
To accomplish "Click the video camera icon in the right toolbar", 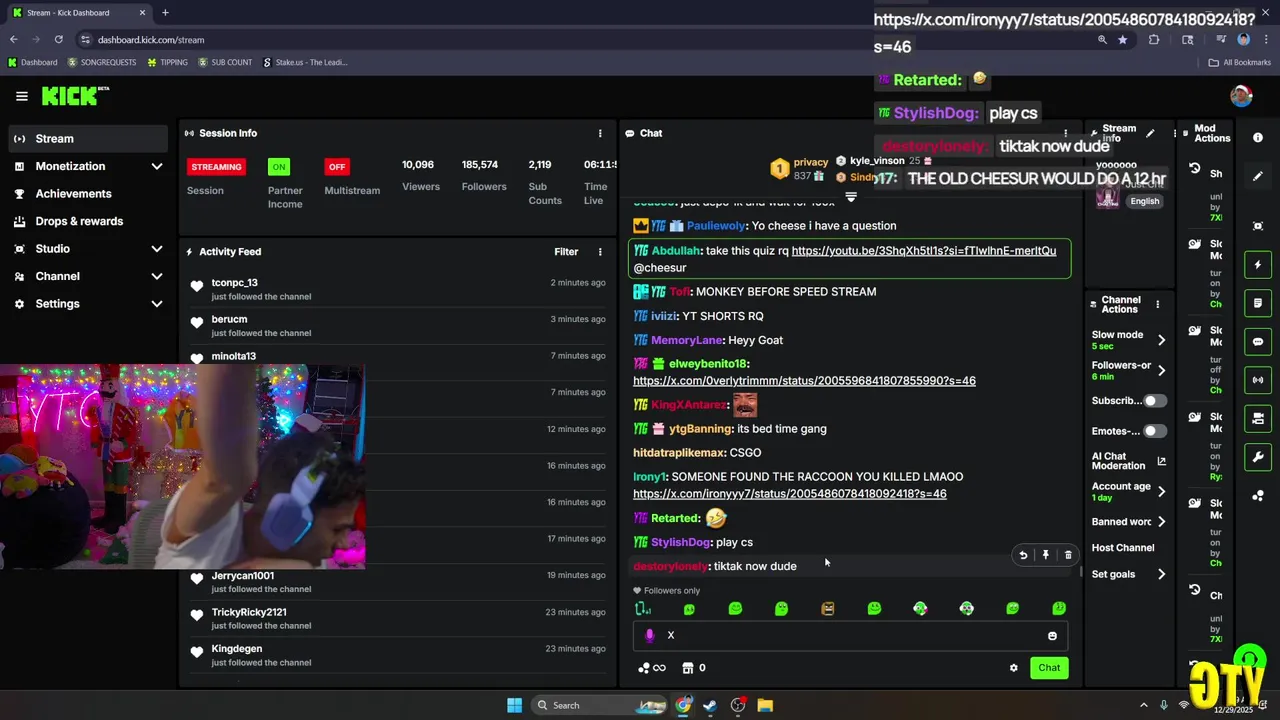I will [1258, 418].
